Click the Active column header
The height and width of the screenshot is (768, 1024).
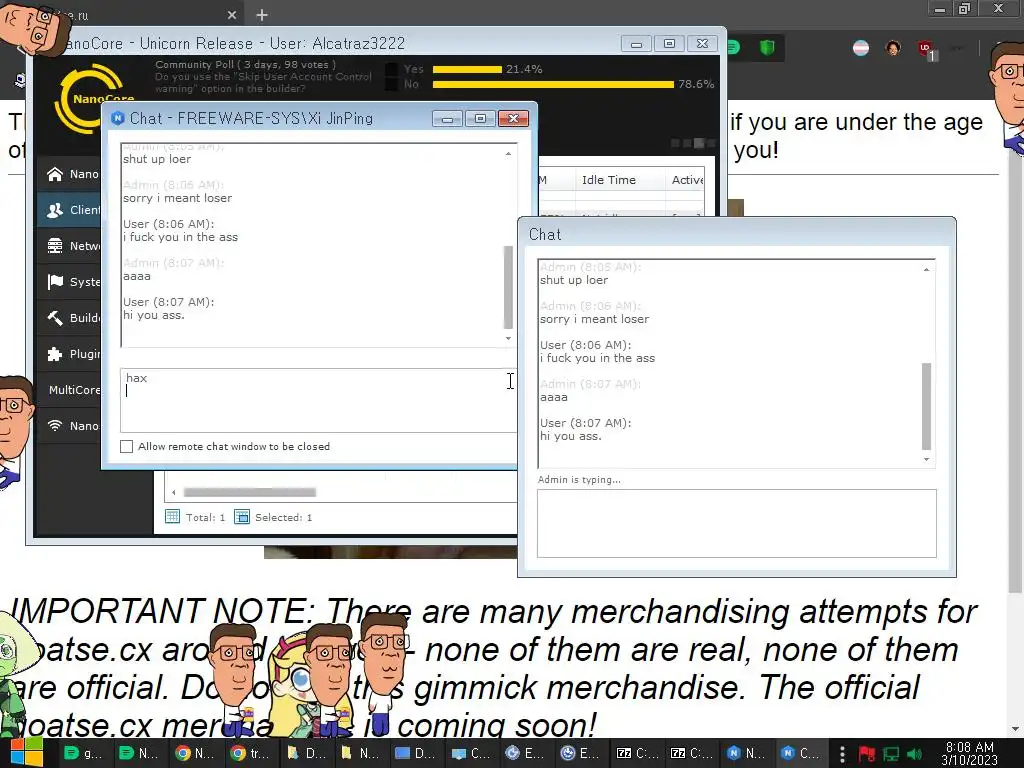click(x=686, y=180)
